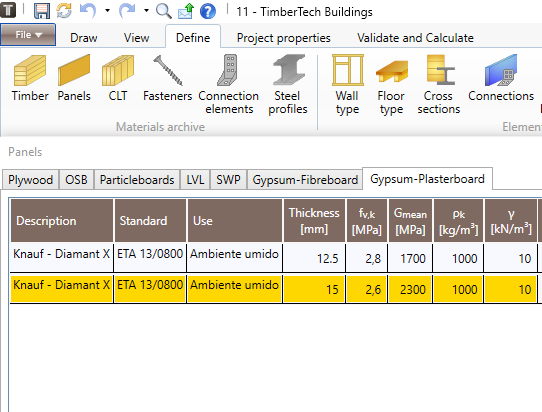Click the Gmean value 2300 cell
This screenshot has height=412, width=542.
(410, 289)
